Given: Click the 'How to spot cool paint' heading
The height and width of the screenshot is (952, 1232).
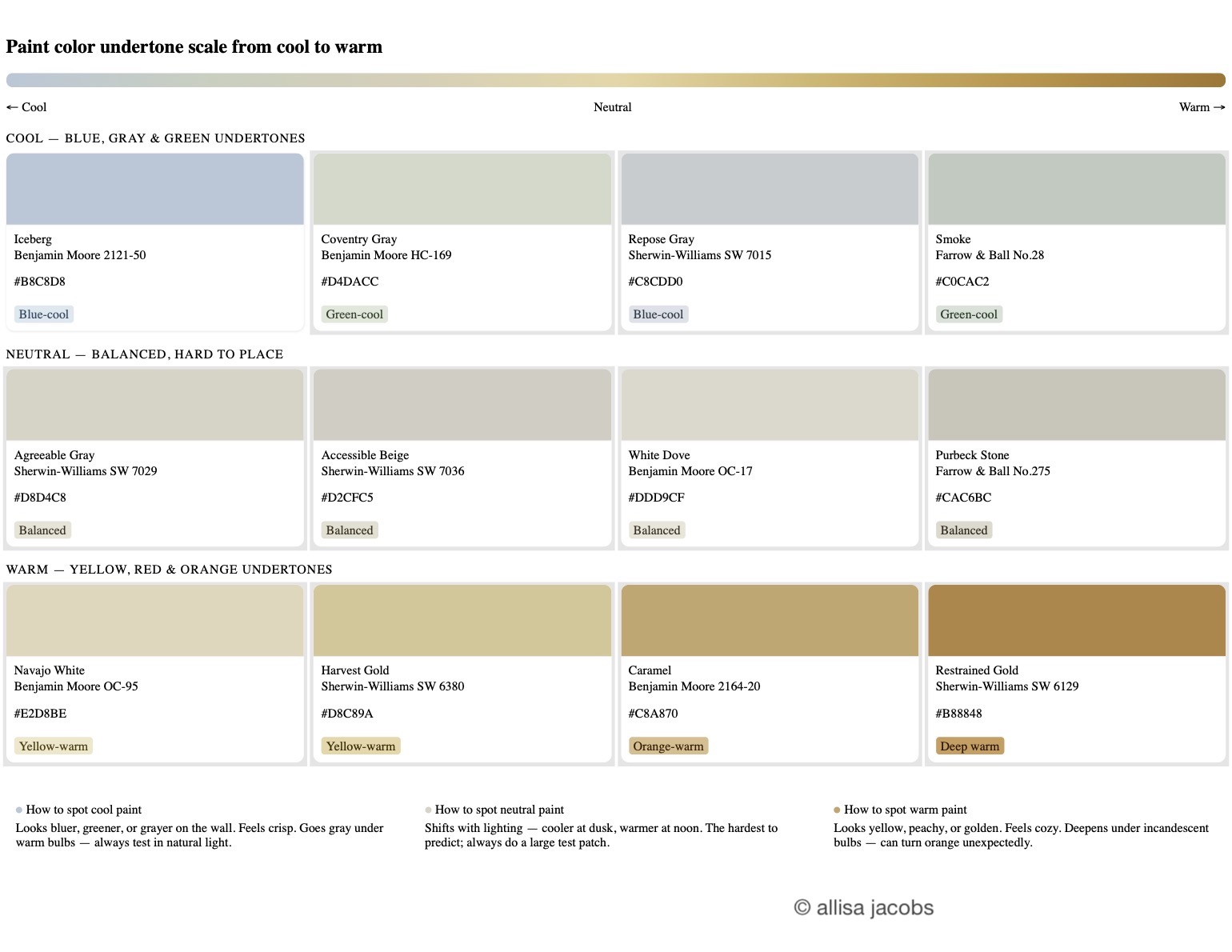Looking at the screenshot, I should click(84, 810).
